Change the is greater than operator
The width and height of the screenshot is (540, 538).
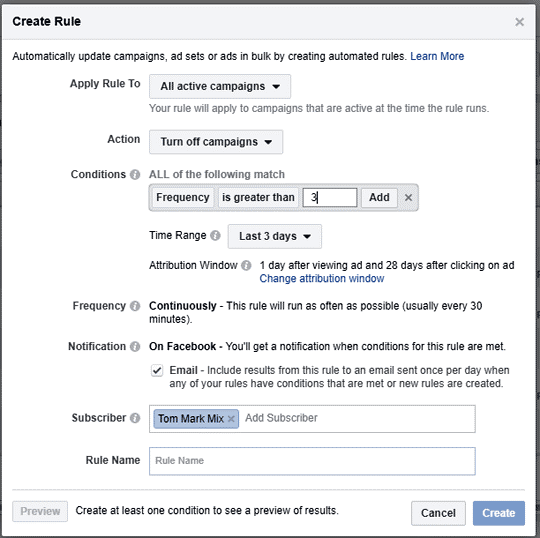pos(258,197)
